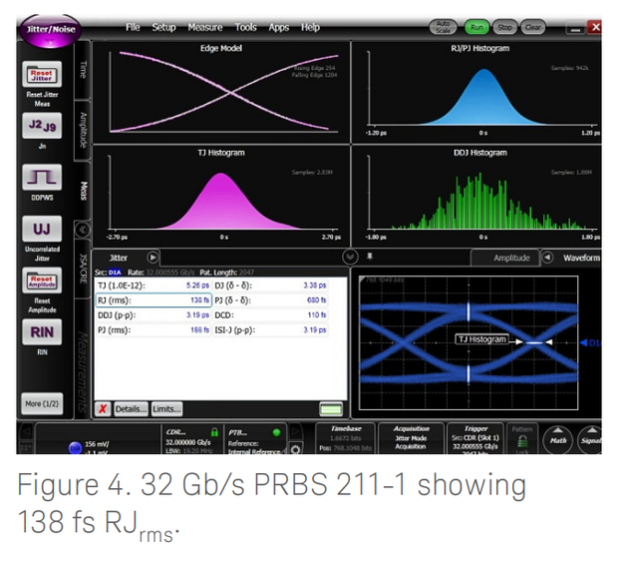Click the Limits... button
The image size is (628, 565).
point(167,409)
